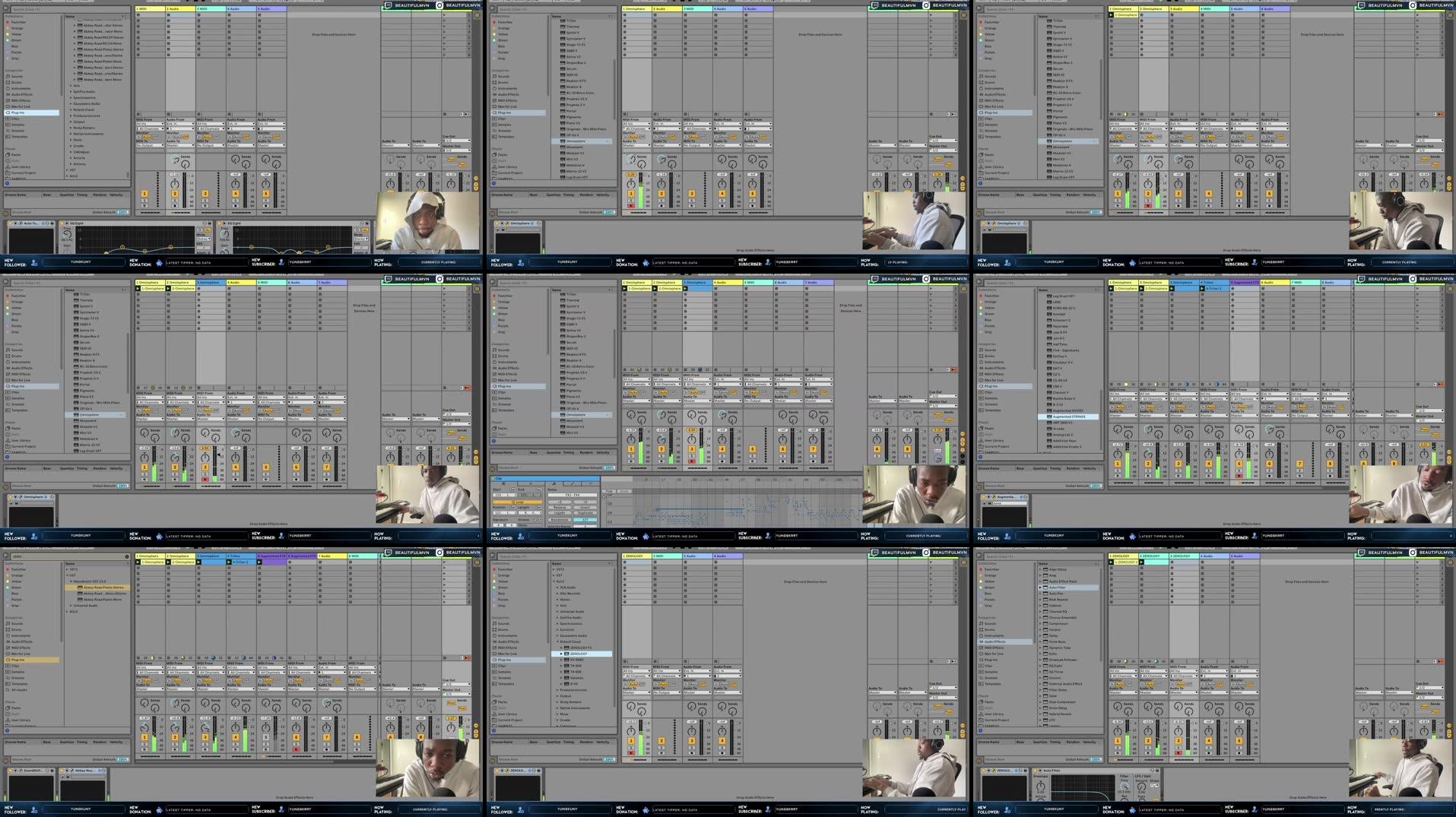Expand the Audio Effect Rack folder
The image size is (1456, 817).
1040,581
